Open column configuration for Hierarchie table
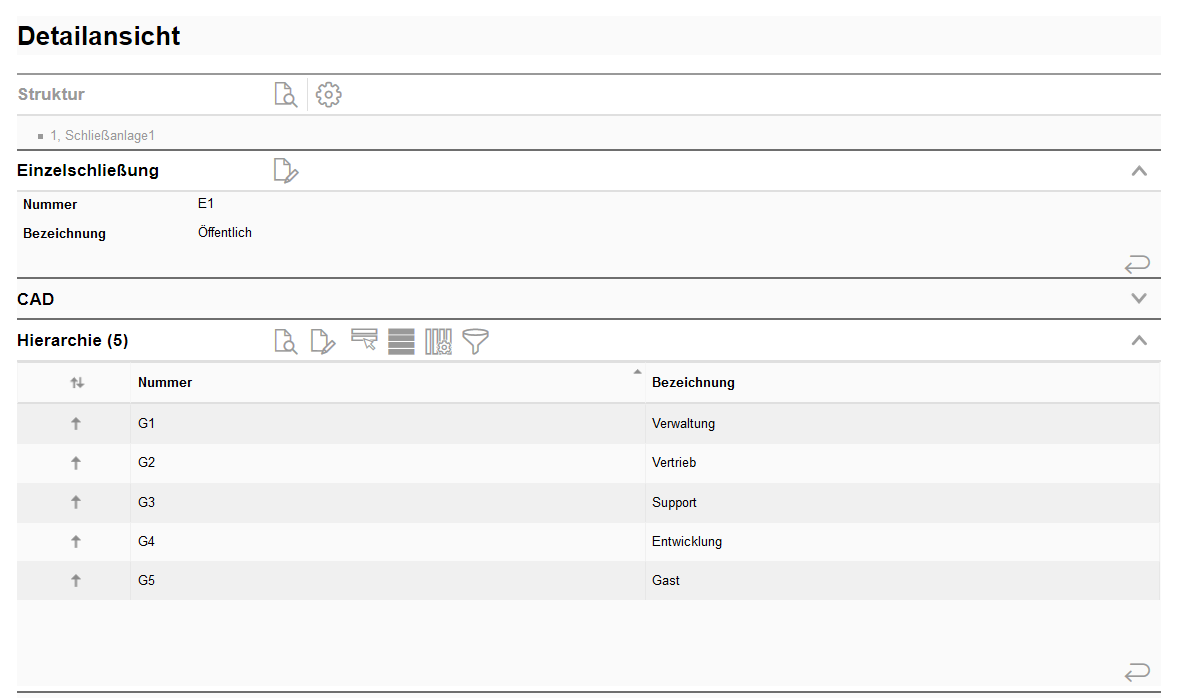1181x698 pixels. click(439, 341)
